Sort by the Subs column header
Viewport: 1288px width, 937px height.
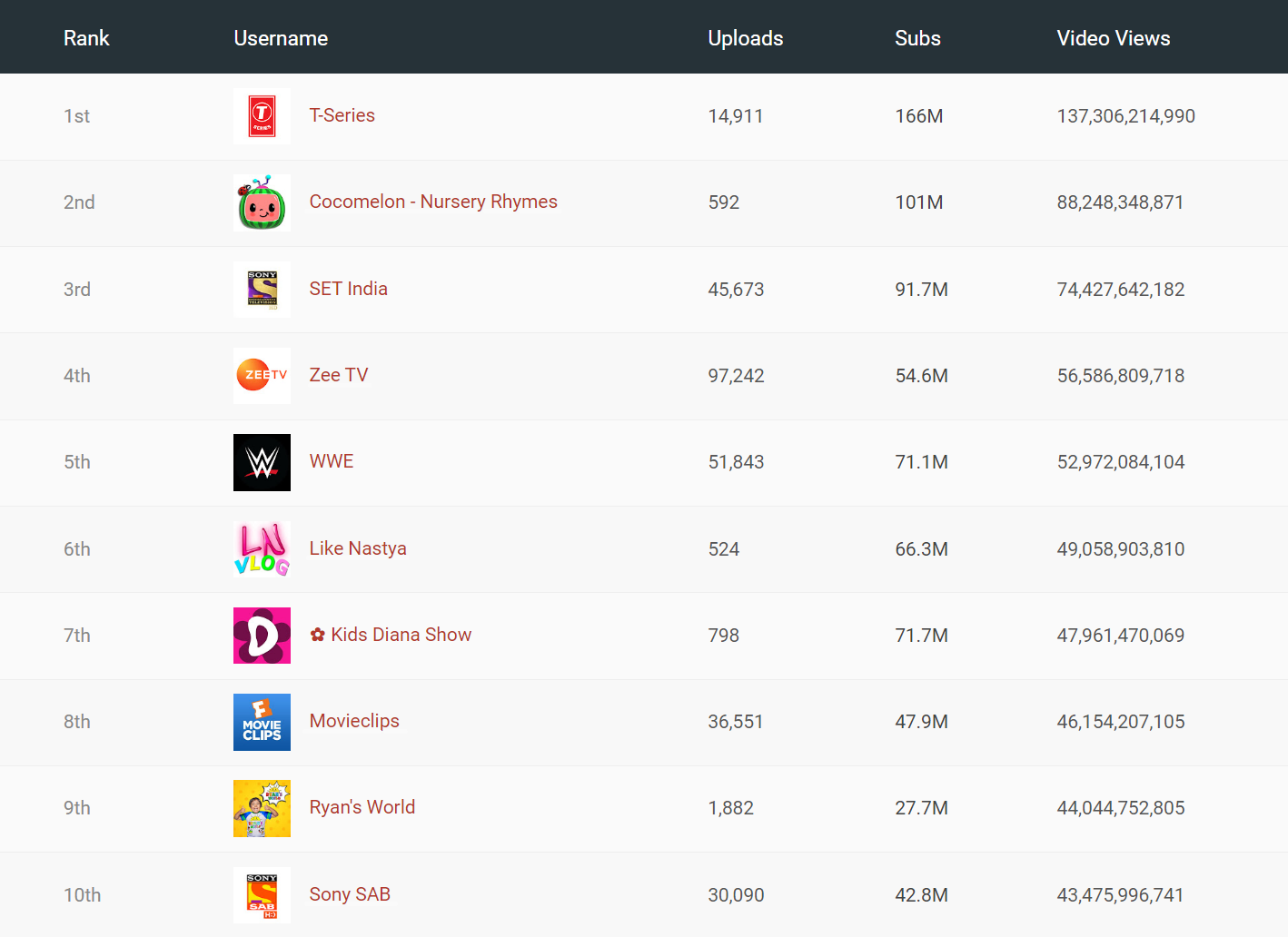917,38
